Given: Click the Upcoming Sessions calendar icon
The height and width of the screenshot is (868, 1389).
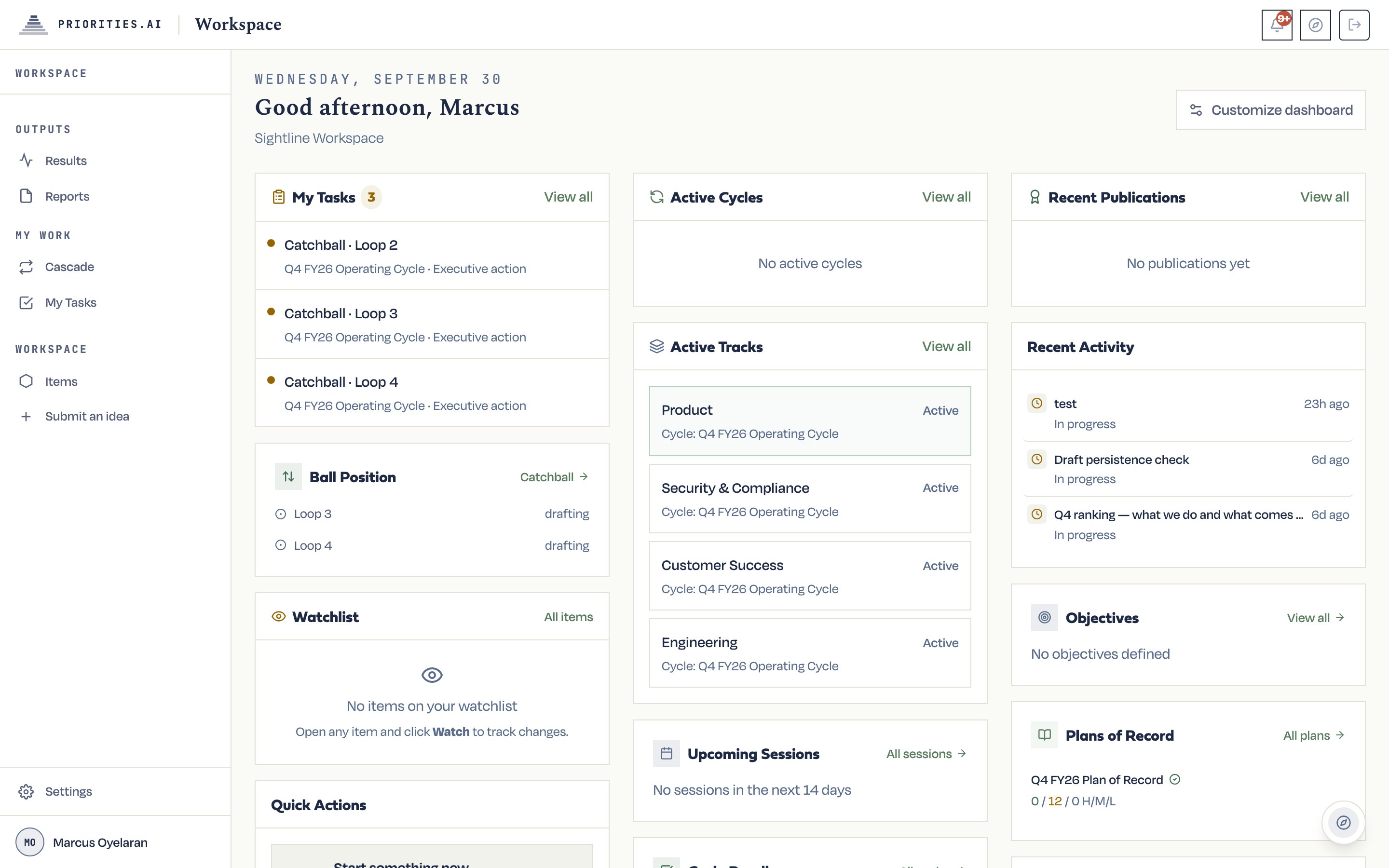Looking at the screenshot, I should click(666, 753).
